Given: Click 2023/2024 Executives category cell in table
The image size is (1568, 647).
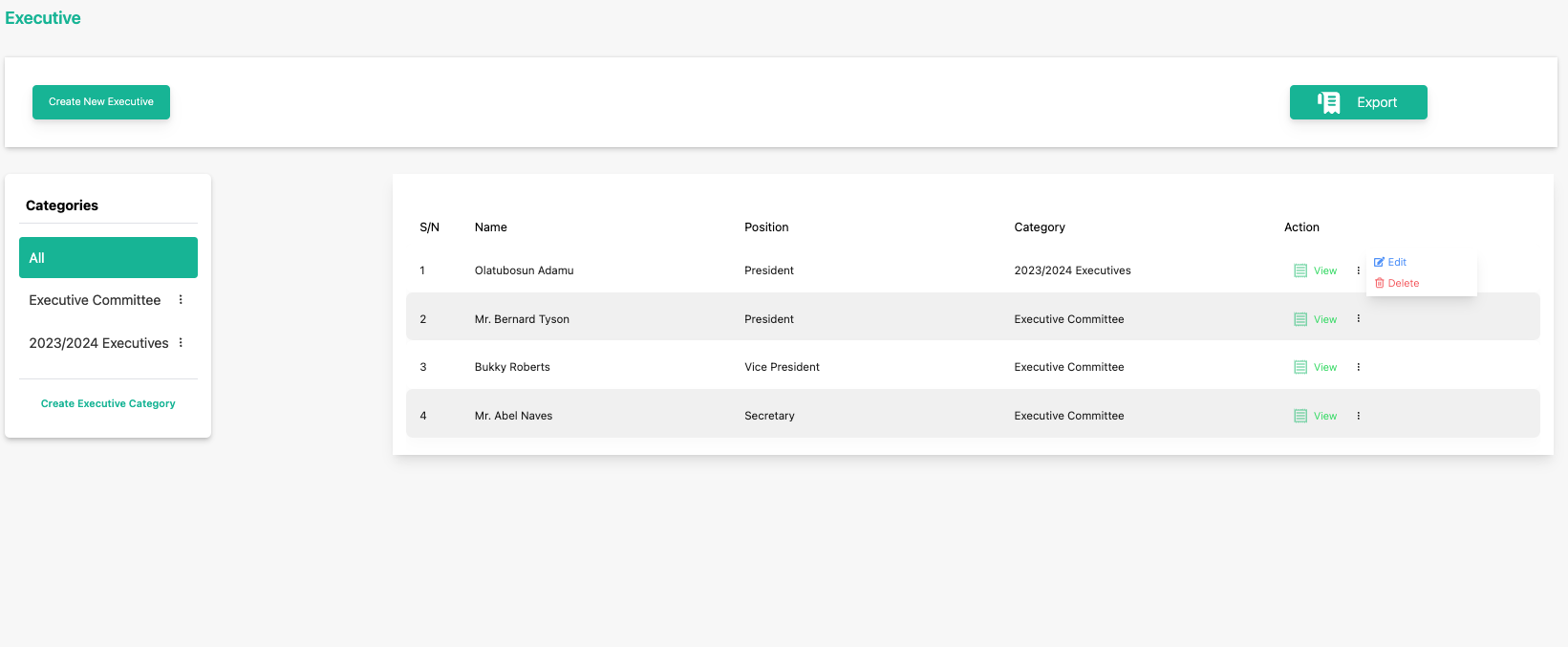Looking at the screenshot, I should (1072, 270).
